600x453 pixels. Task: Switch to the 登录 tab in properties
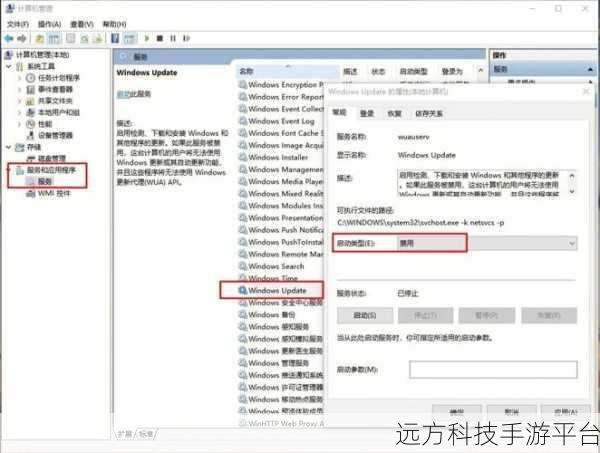[x=367, y=113]
